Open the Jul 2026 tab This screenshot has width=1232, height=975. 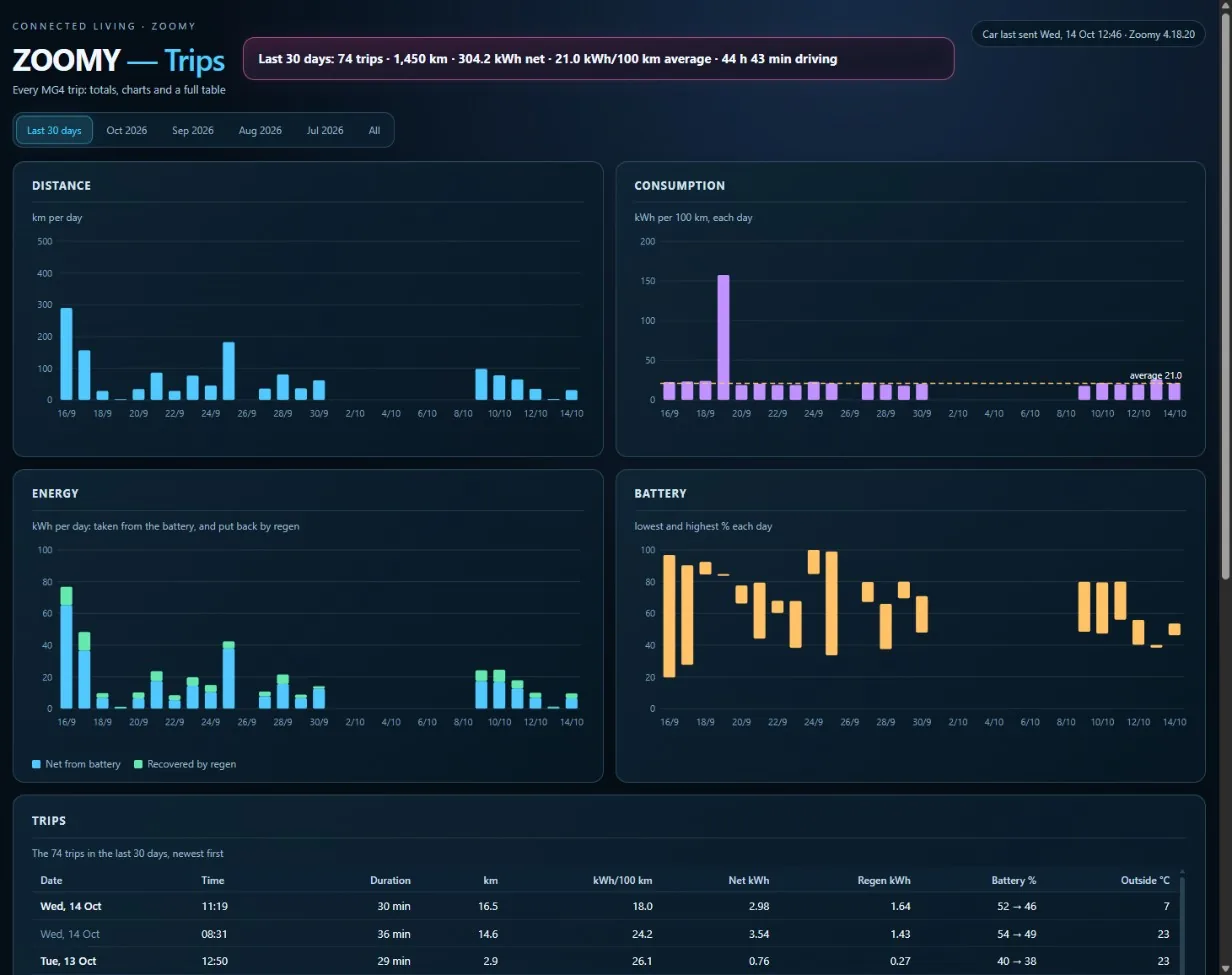[325, 130]
